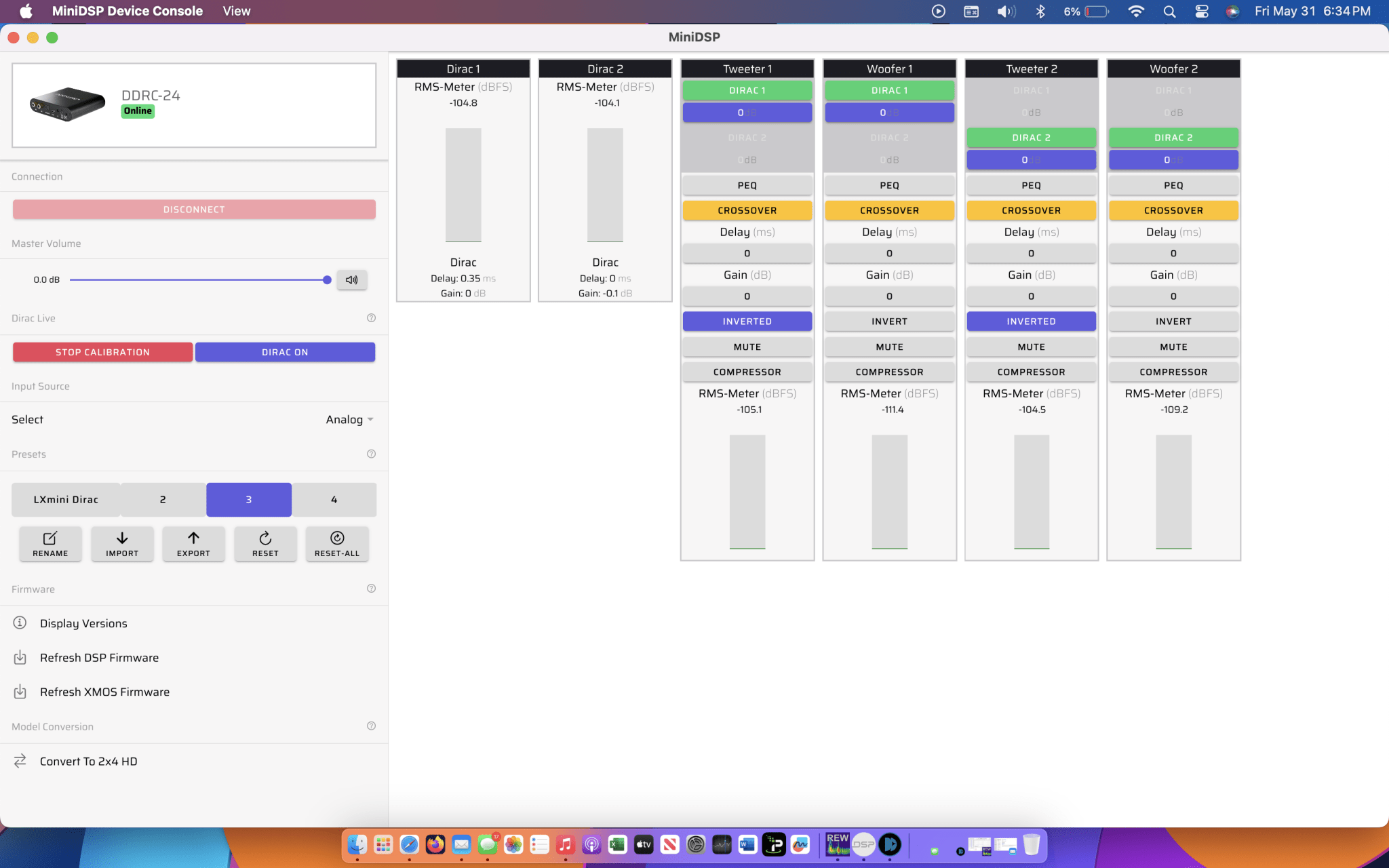Open the Music app from the dock
Image resolution: width=1389 pixels, height=868 pixels.
(x=565, y=844)
